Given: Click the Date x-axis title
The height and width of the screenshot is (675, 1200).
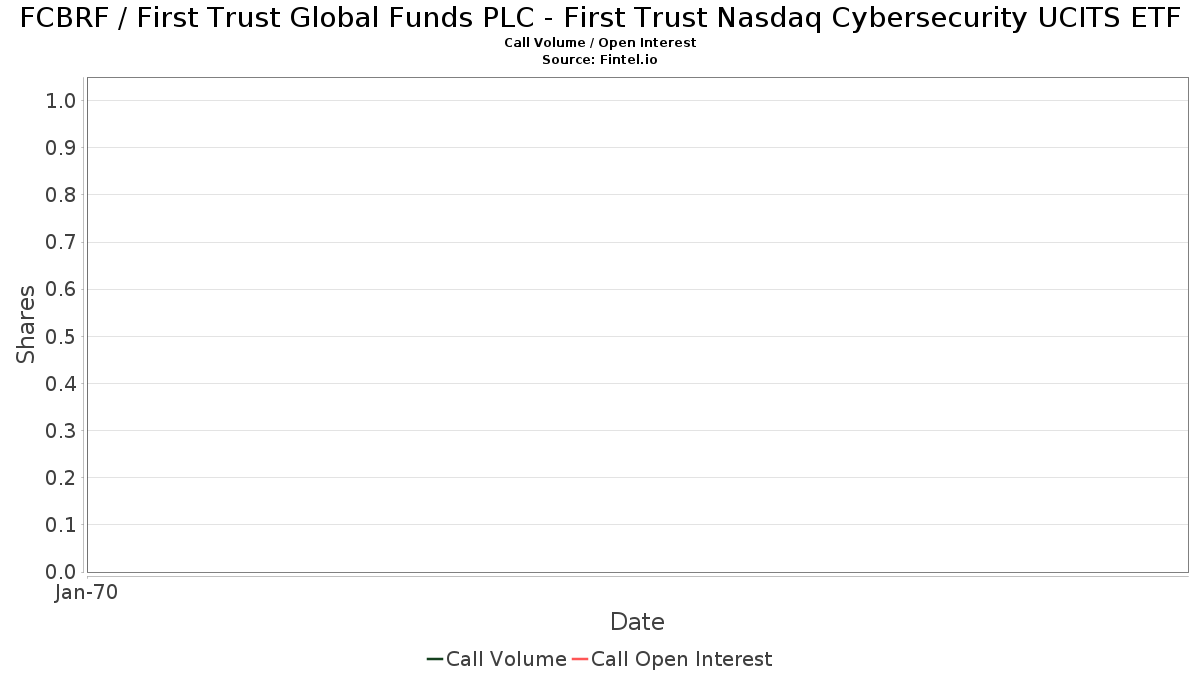Looking at the screenshot, I should pyautogui.click(x=637, y=622).
